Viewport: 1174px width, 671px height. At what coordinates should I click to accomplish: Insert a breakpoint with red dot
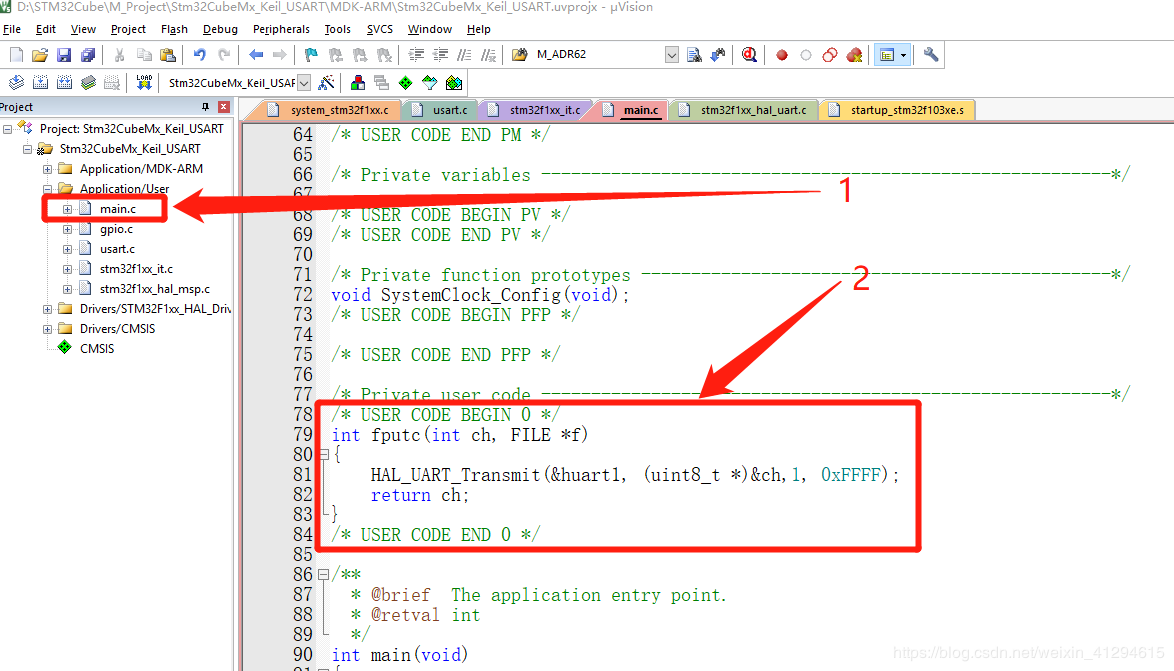pos(782,55)
